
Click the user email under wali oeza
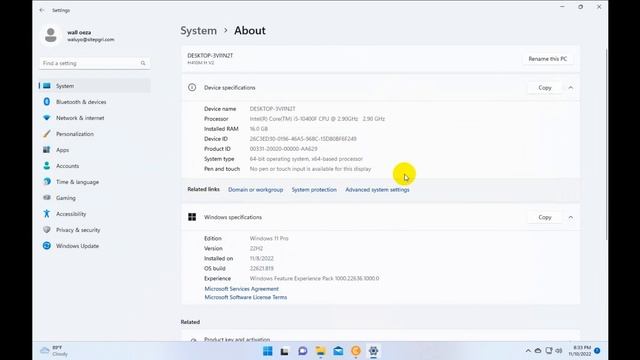(91, 40)
